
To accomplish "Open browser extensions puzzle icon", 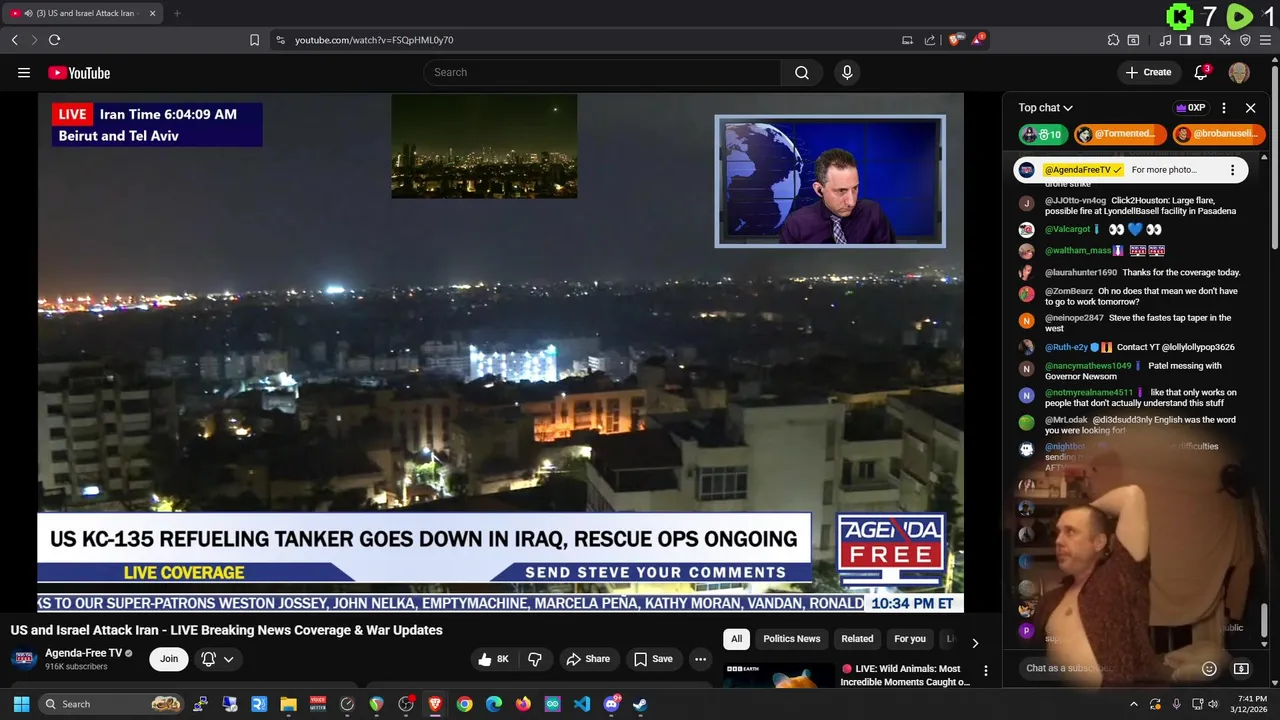I will click(x=1113, y=40).
